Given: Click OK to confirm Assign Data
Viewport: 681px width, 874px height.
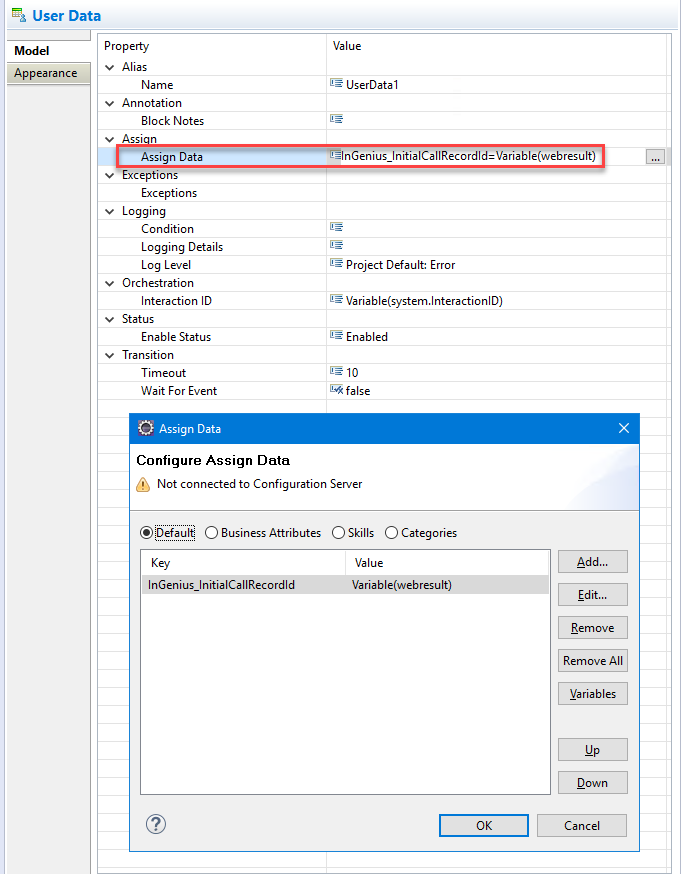Looking at the screenshot, I should (483, 825).
